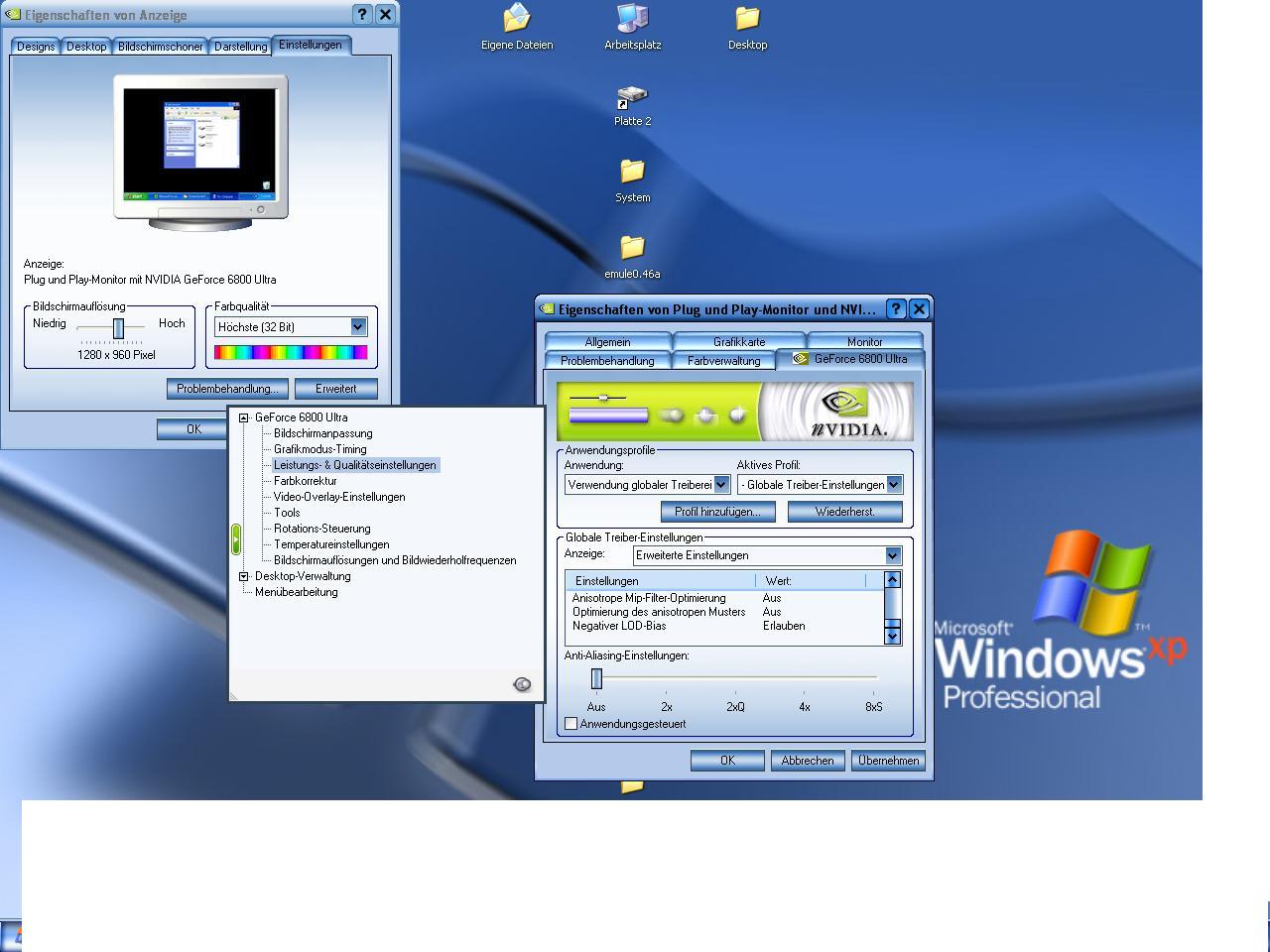Switch to the Farbverwaltung tab
The width and height of the screenshot is (1270, 952).
(724, 361)
